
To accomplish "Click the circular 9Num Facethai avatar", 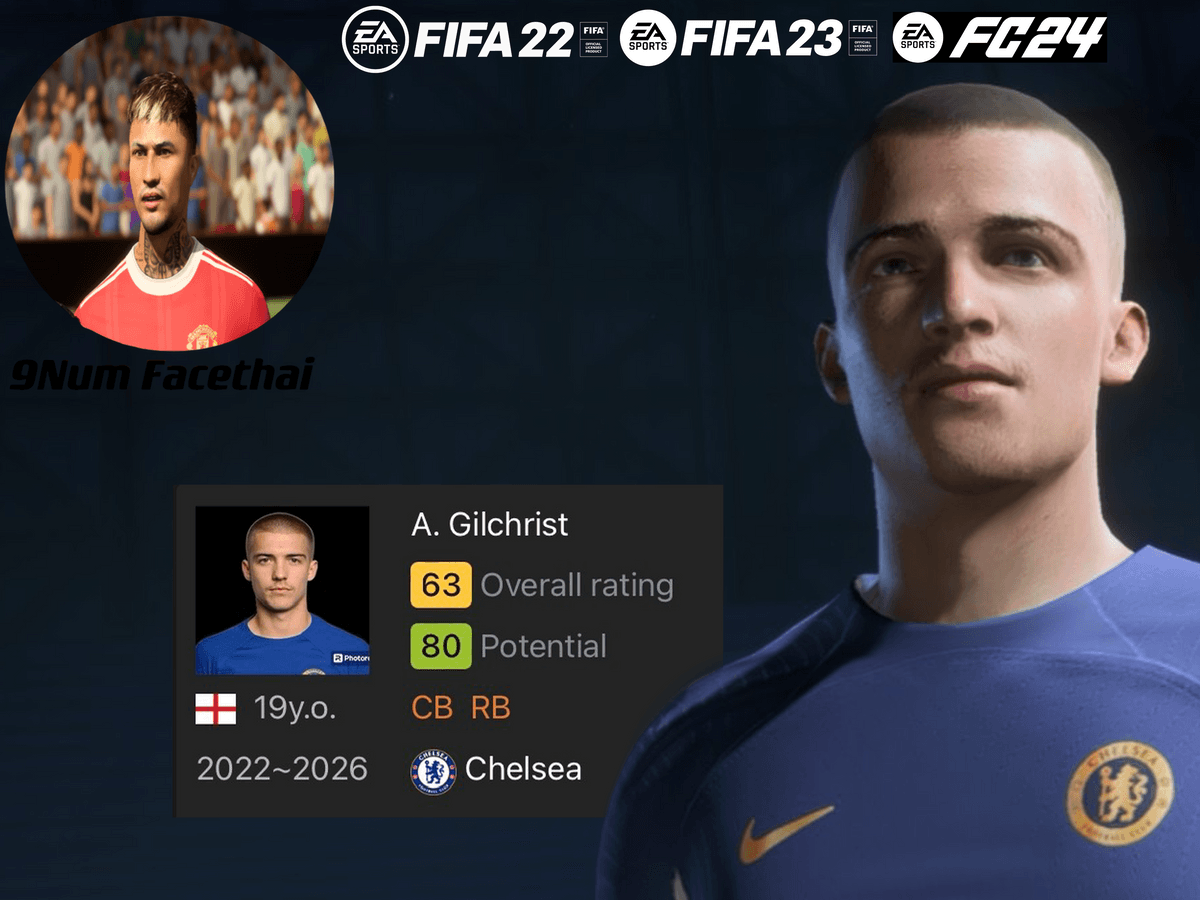I will [x=170, y=183].
